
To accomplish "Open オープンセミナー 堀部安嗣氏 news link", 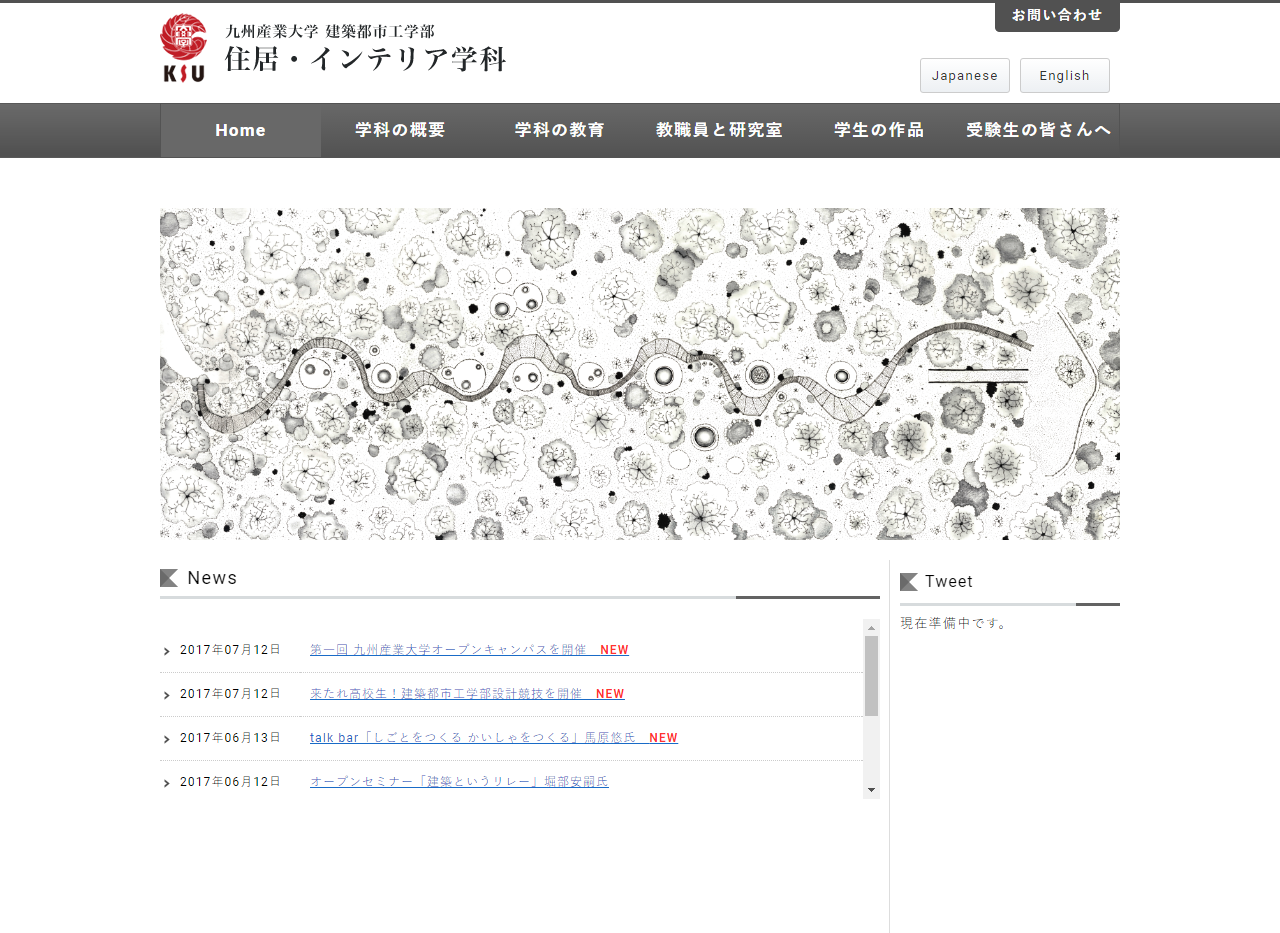I will [459, 782].
